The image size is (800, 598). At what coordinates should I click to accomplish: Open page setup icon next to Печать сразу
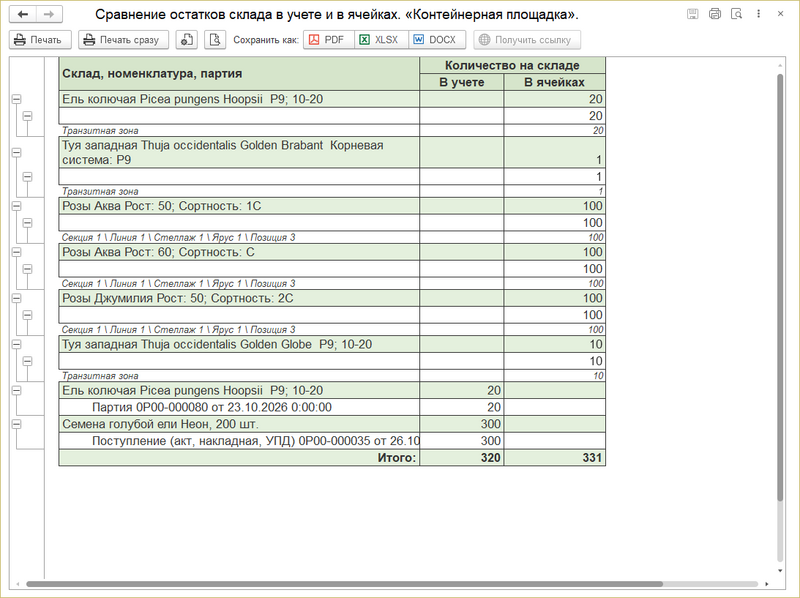(187, 40)
